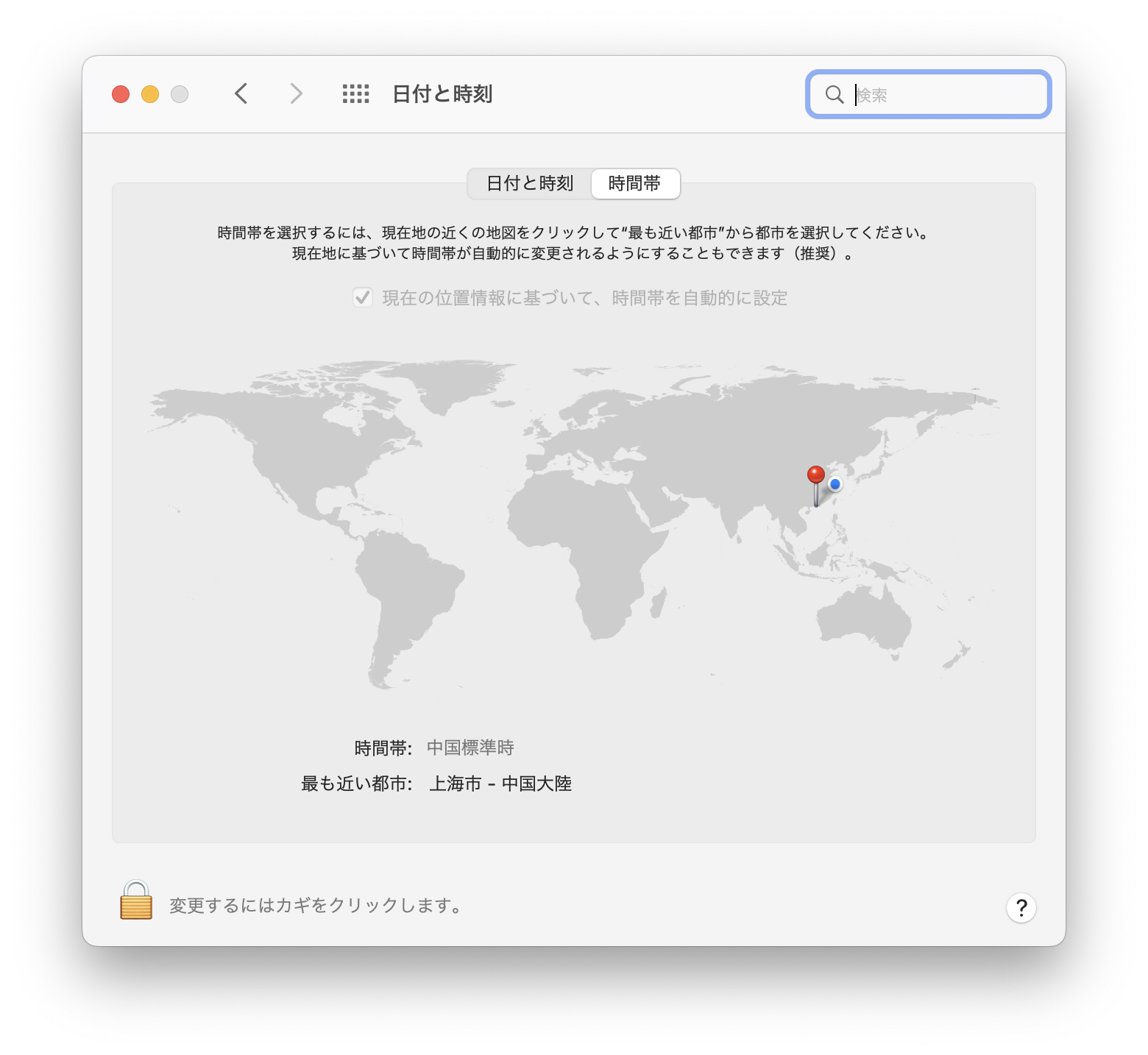
Task: Go forward with the right chevron
Action: coord(296,94)
